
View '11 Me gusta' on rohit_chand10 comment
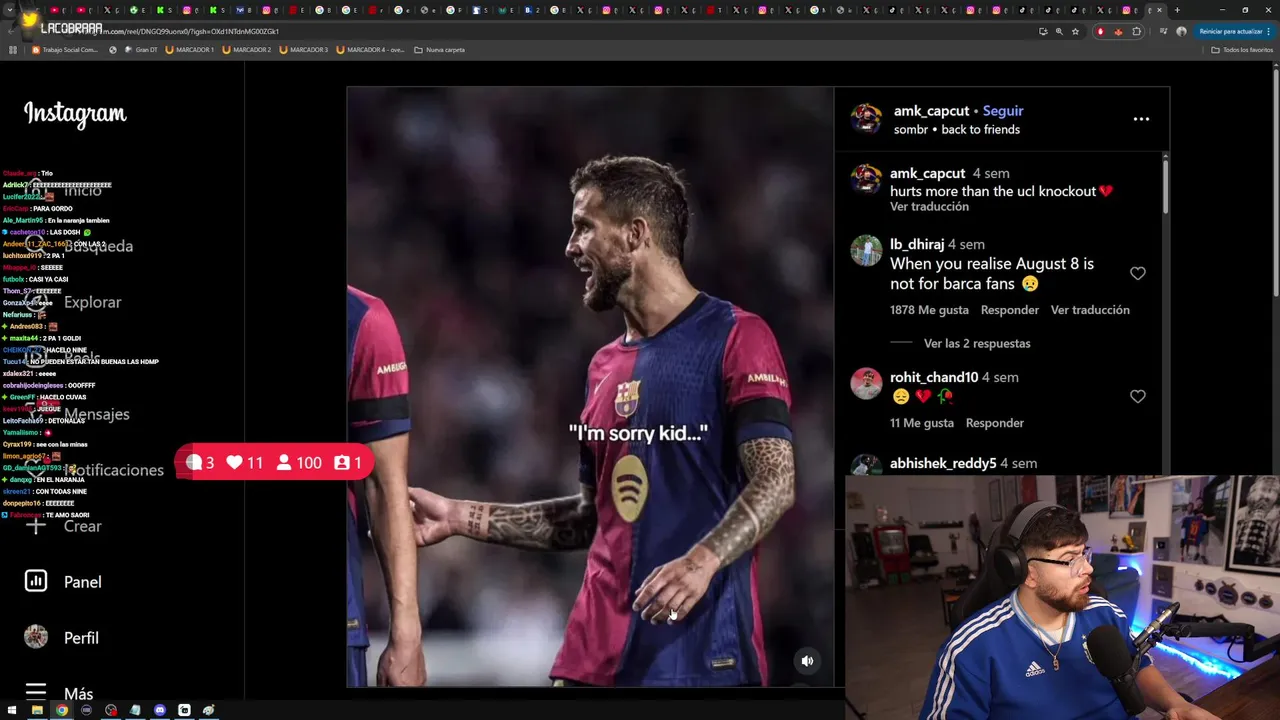tap(922, 423)
